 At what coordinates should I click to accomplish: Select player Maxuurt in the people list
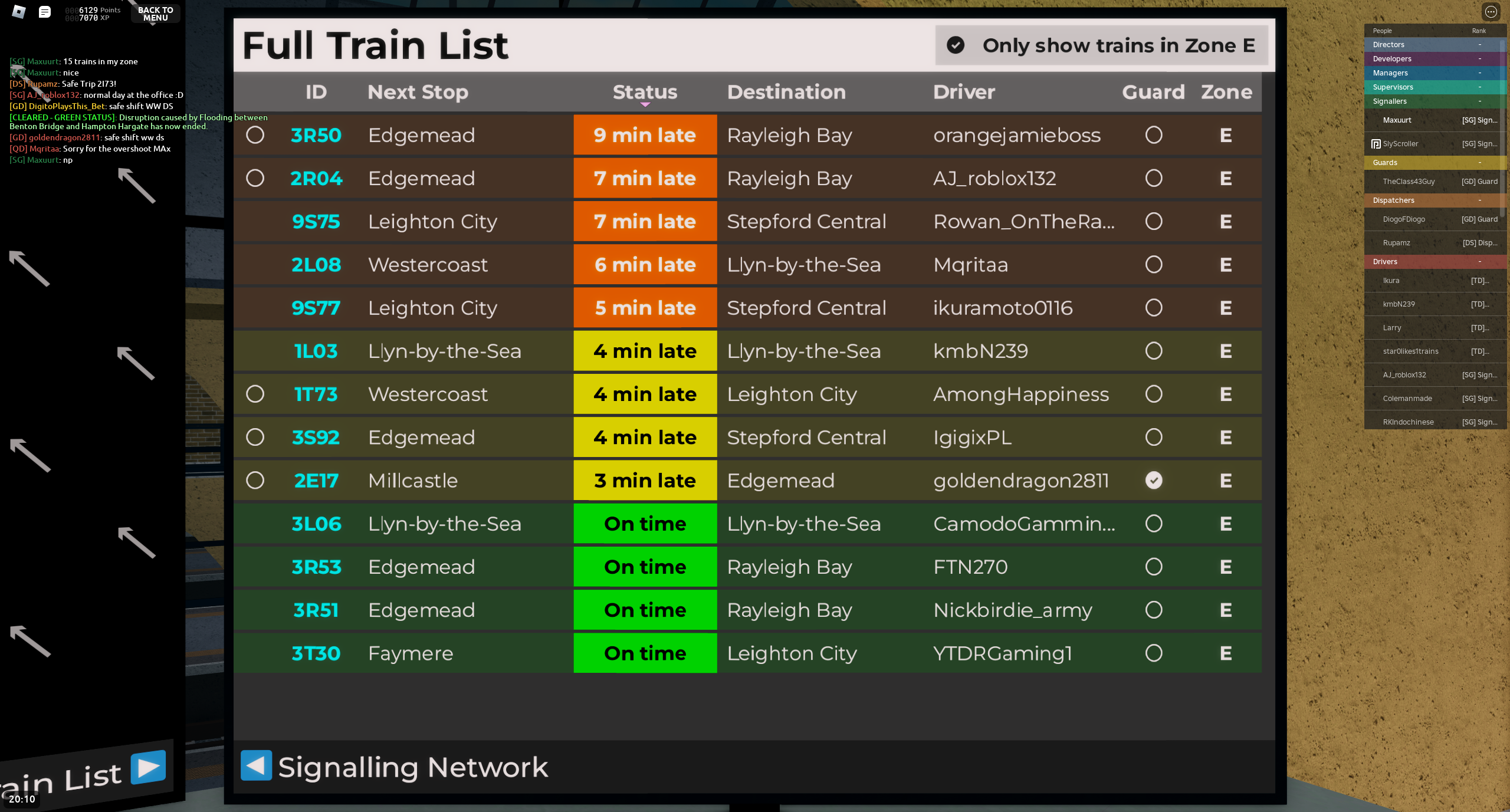pyautogui.click(x=1397, y=120)
